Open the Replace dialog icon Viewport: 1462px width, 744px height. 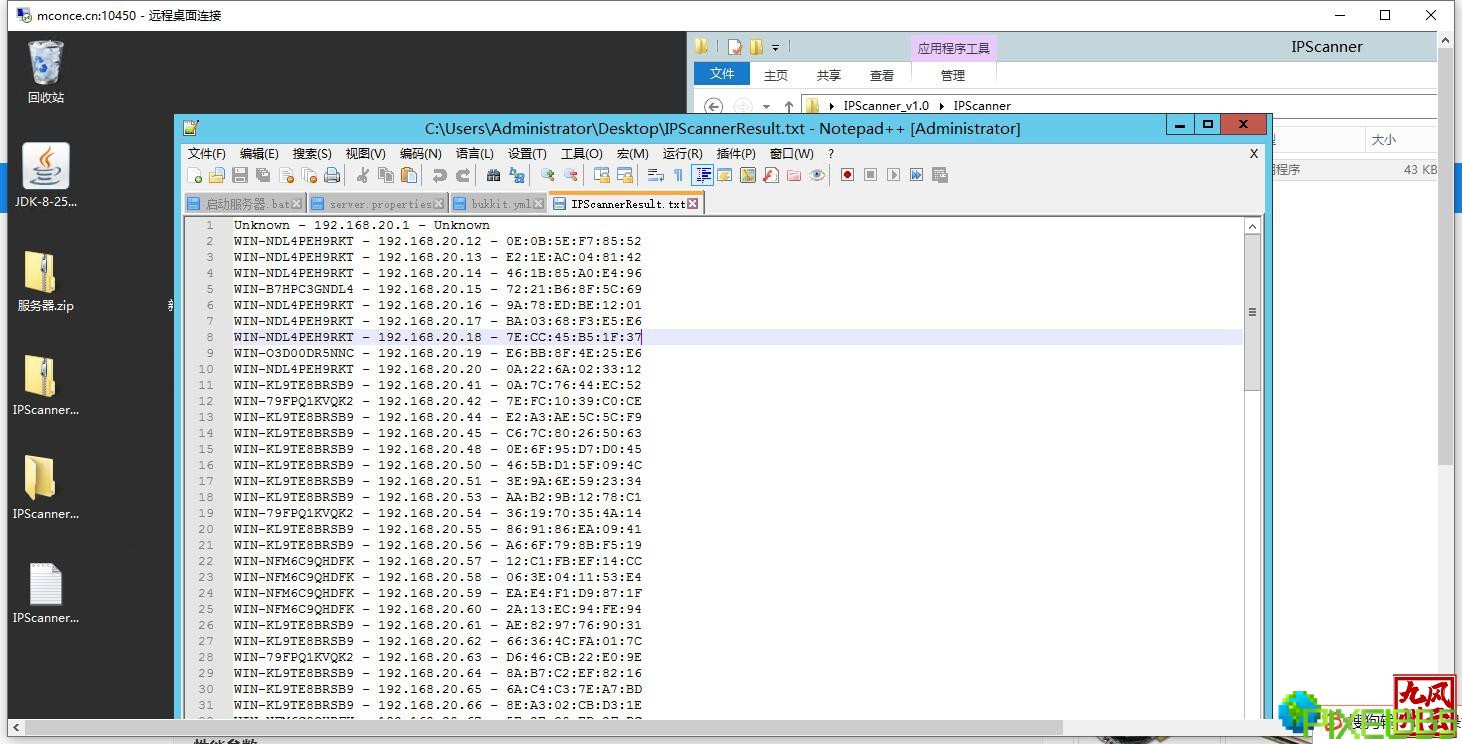(517, 175)
